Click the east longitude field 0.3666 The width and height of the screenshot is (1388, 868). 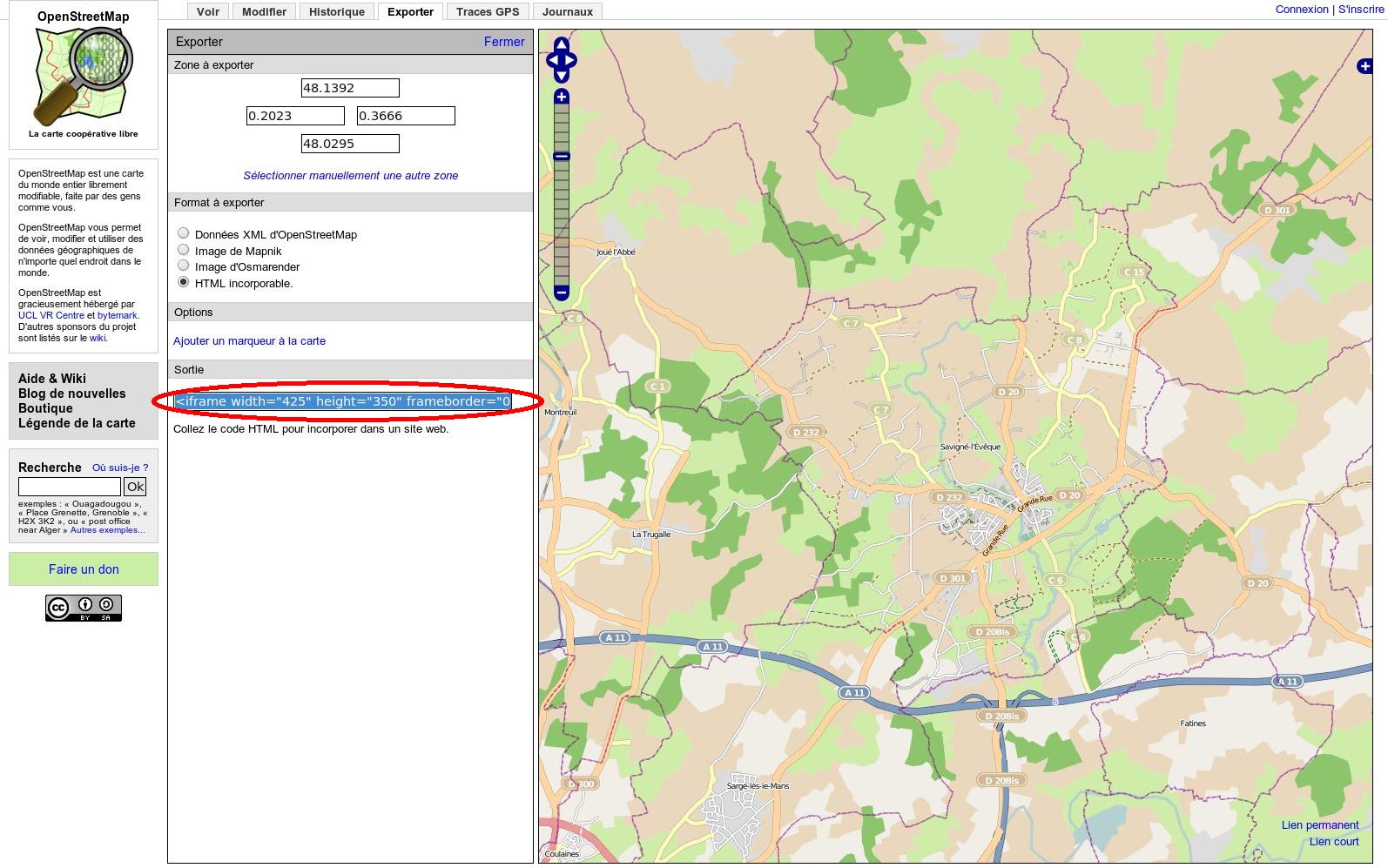[406, 116]
